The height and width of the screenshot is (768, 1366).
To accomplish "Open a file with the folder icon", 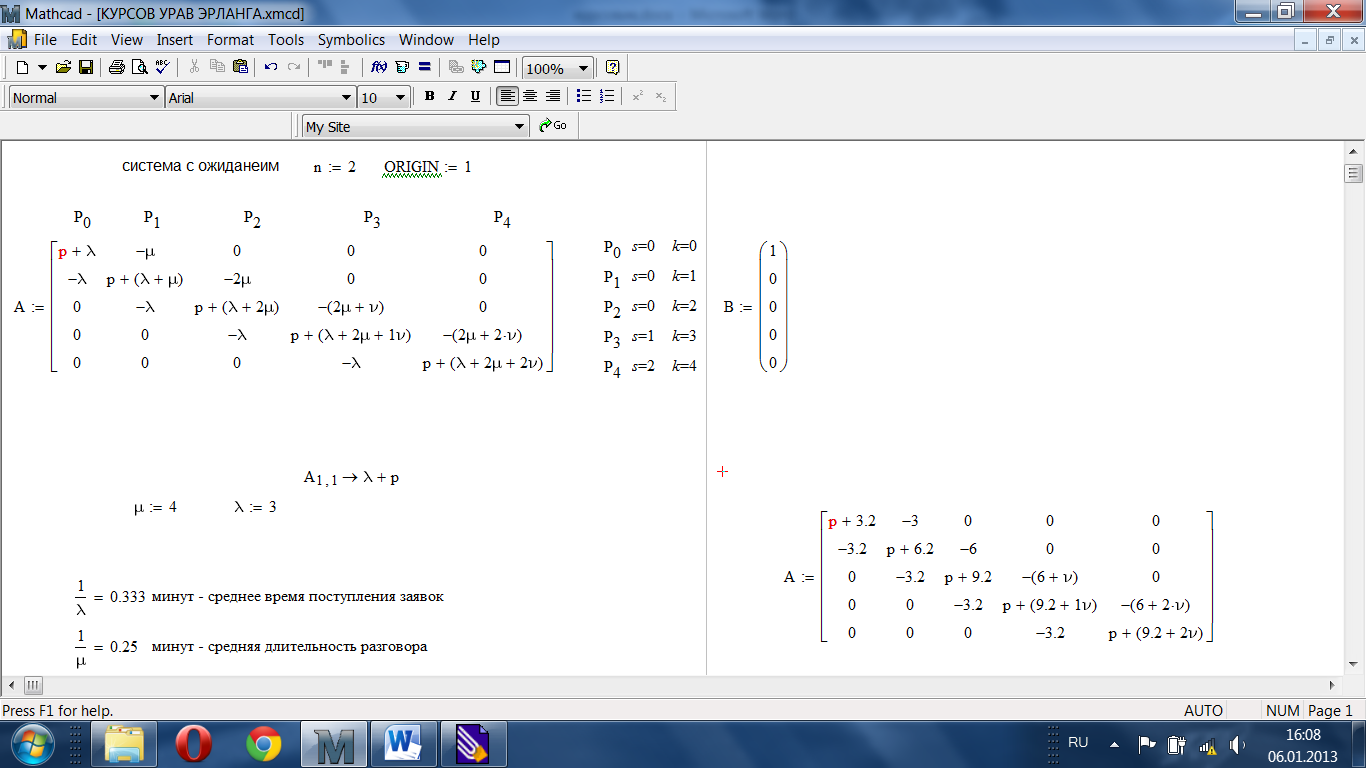I will coord(63,68).
